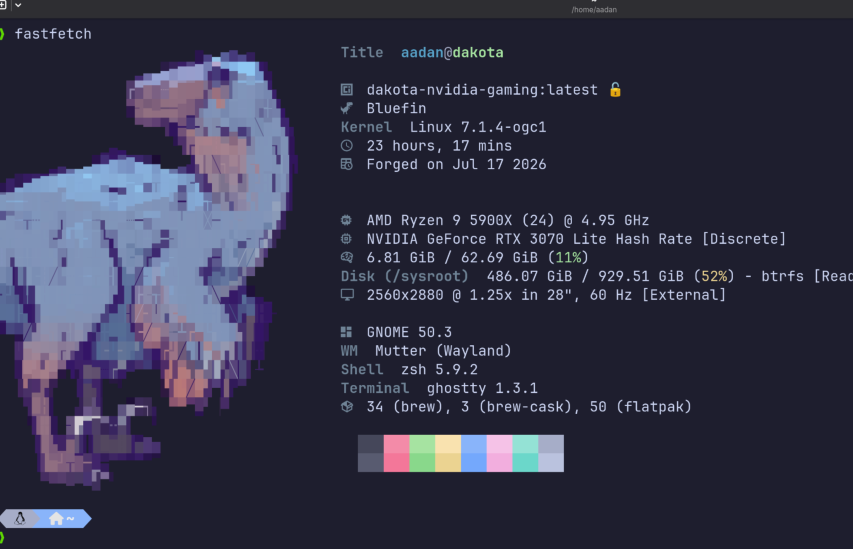Click the fastfetch command text

(53, 34)
